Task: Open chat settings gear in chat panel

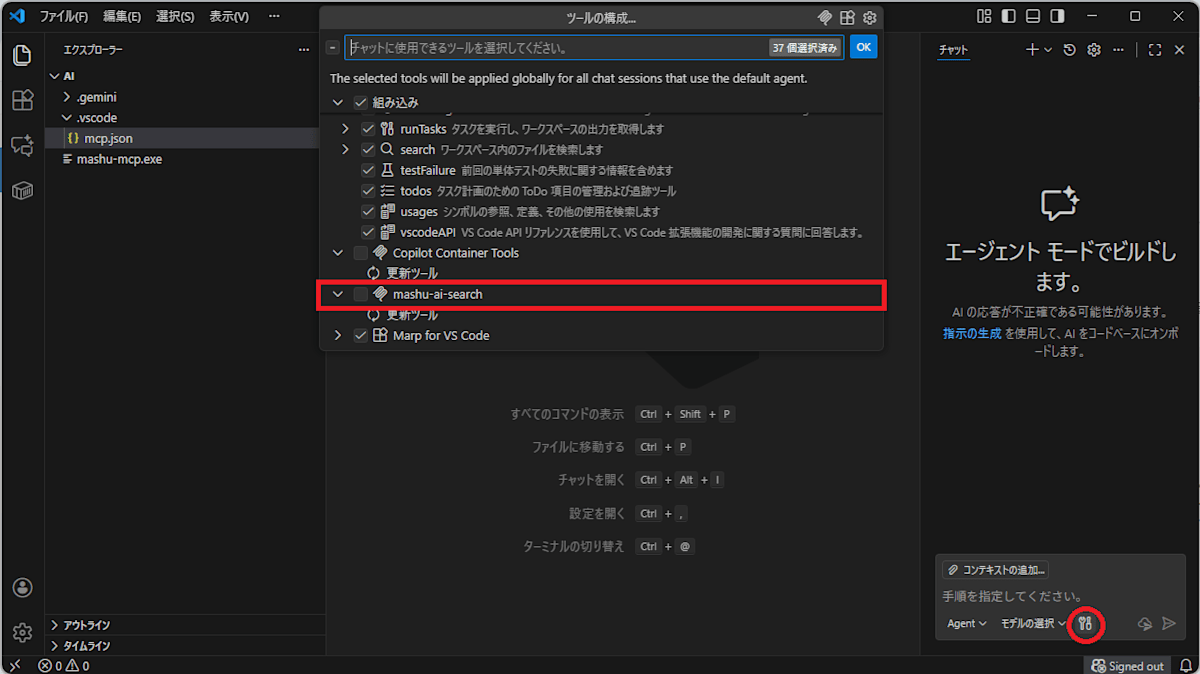Action: point(1094,50)
